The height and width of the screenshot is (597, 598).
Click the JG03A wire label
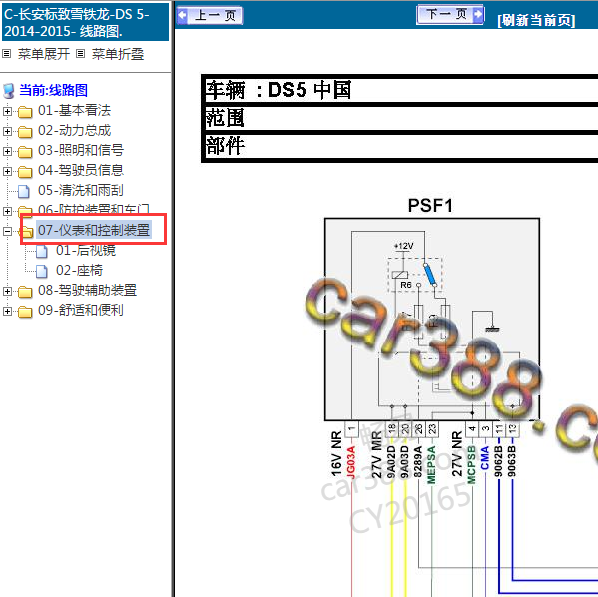(x=350, y=462)
